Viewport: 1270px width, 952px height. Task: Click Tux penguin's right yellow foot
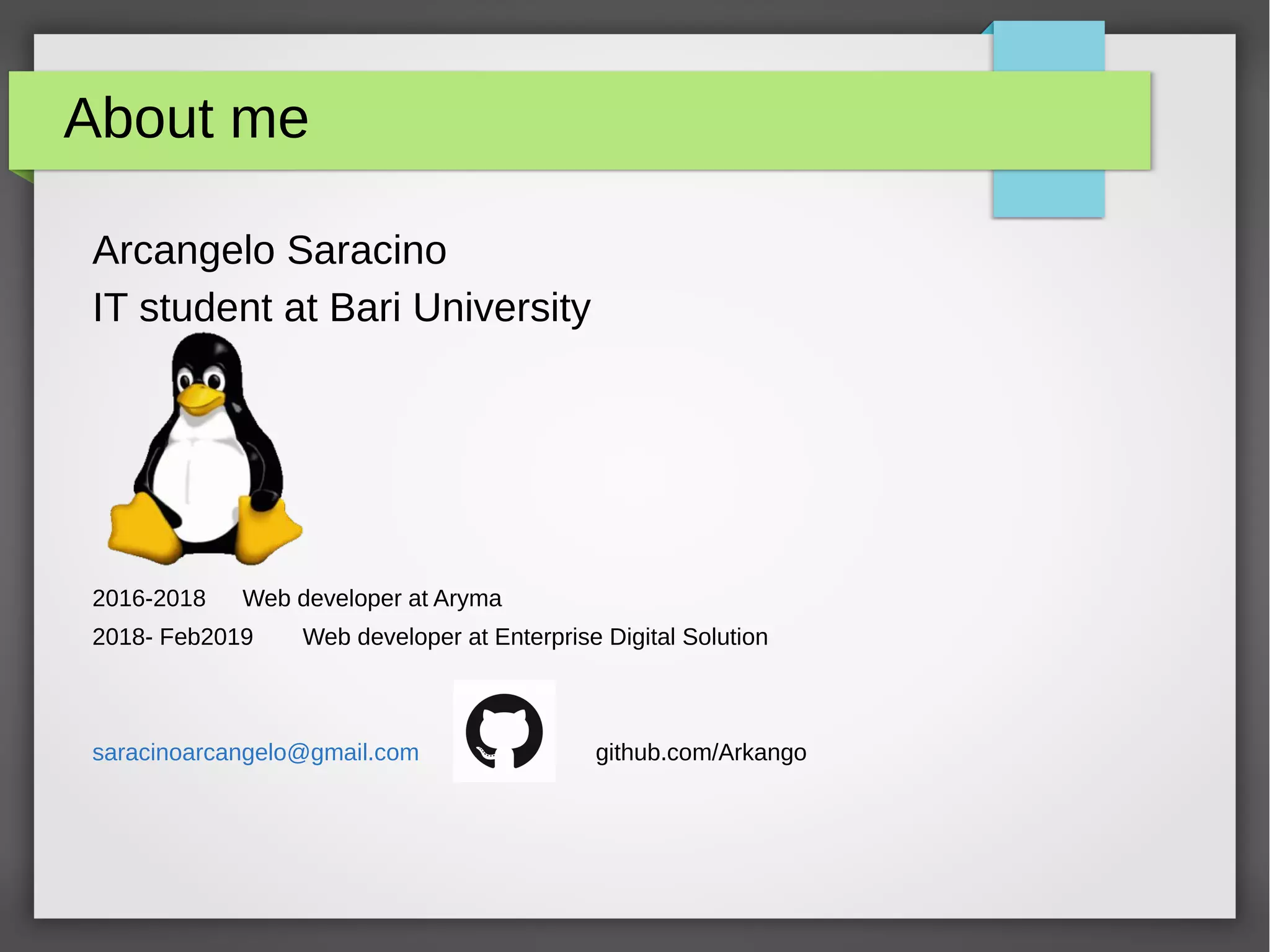pyautogui.click(x=267, y=533)
